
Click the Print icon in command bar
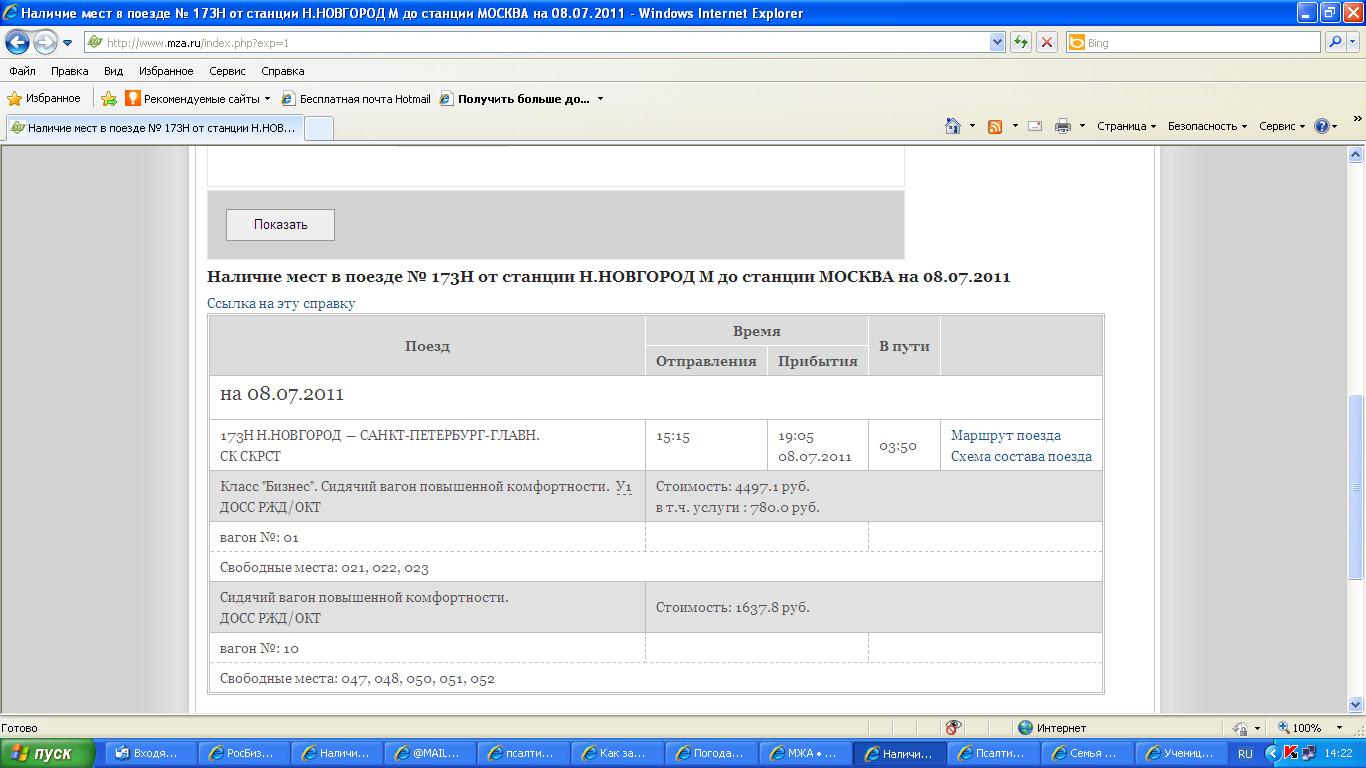pos(1062,126)
